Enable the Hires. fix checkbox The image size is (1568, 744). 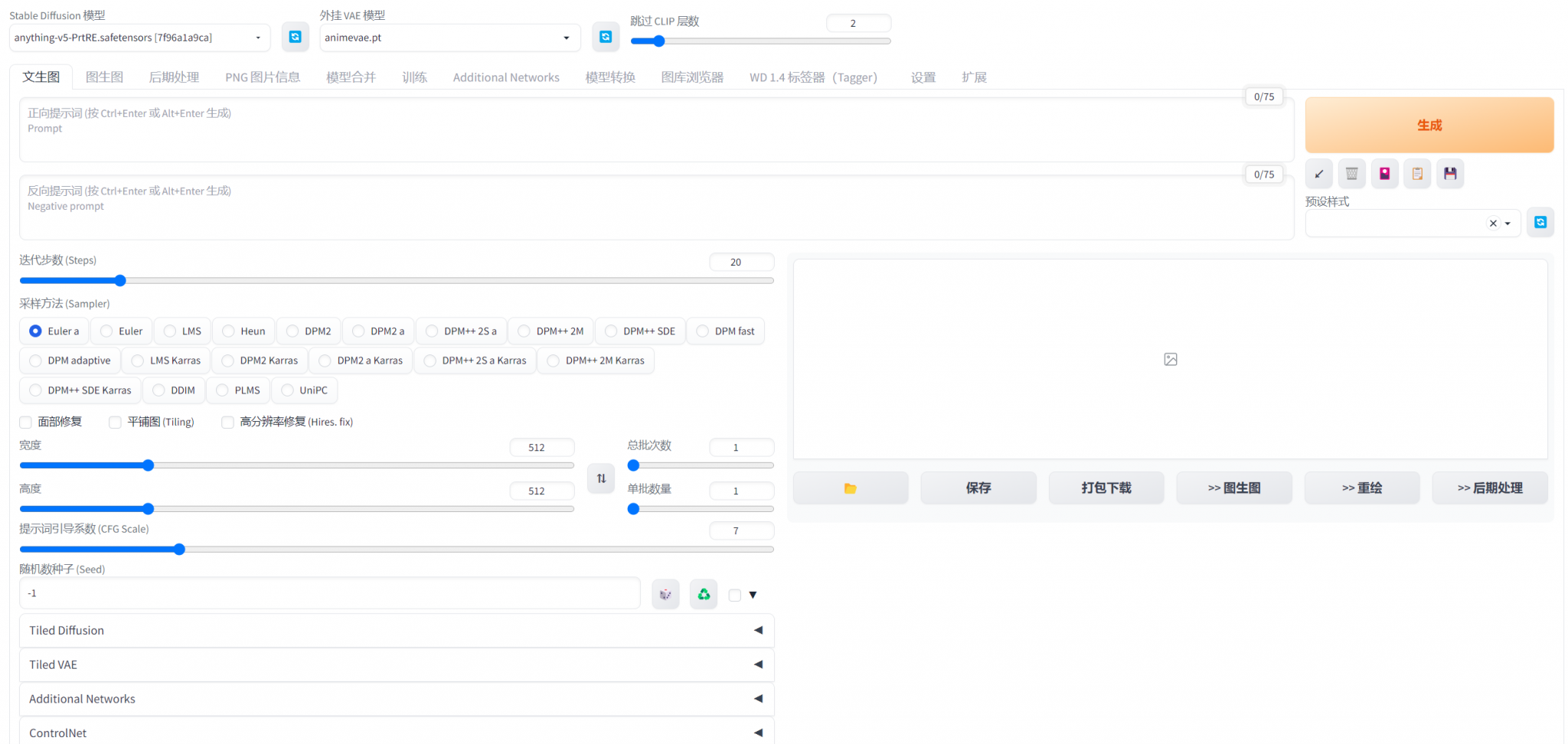coord(227,422)
